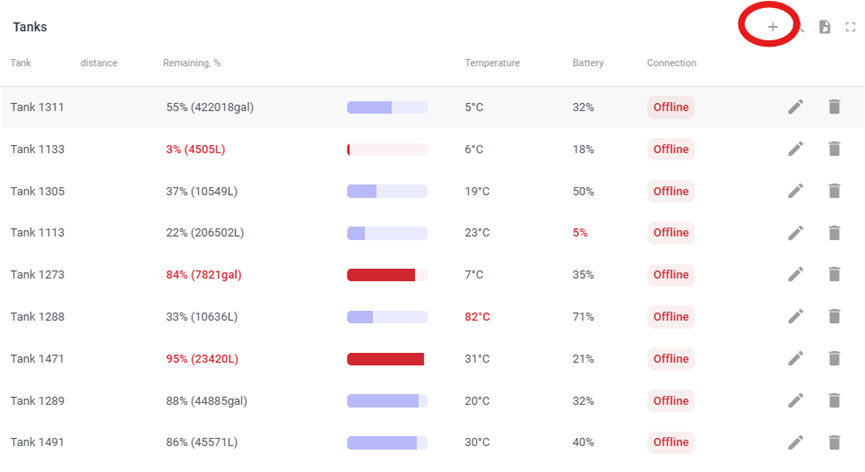Click Tank 1471 red level bar
The image size is (865, 472).
click(386, 359)
